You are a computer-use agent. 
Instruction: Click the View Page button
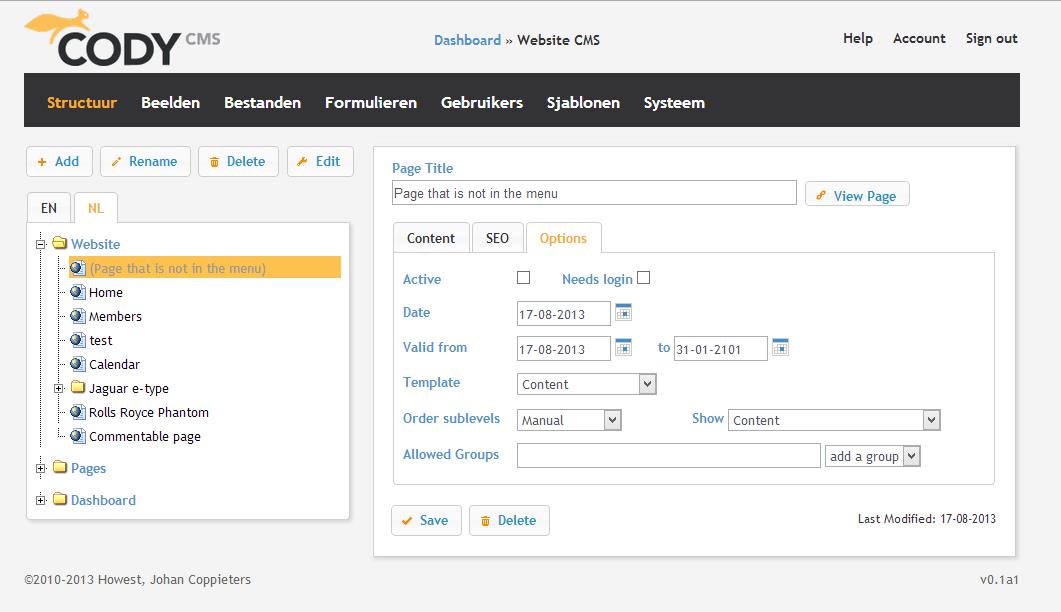857,195
